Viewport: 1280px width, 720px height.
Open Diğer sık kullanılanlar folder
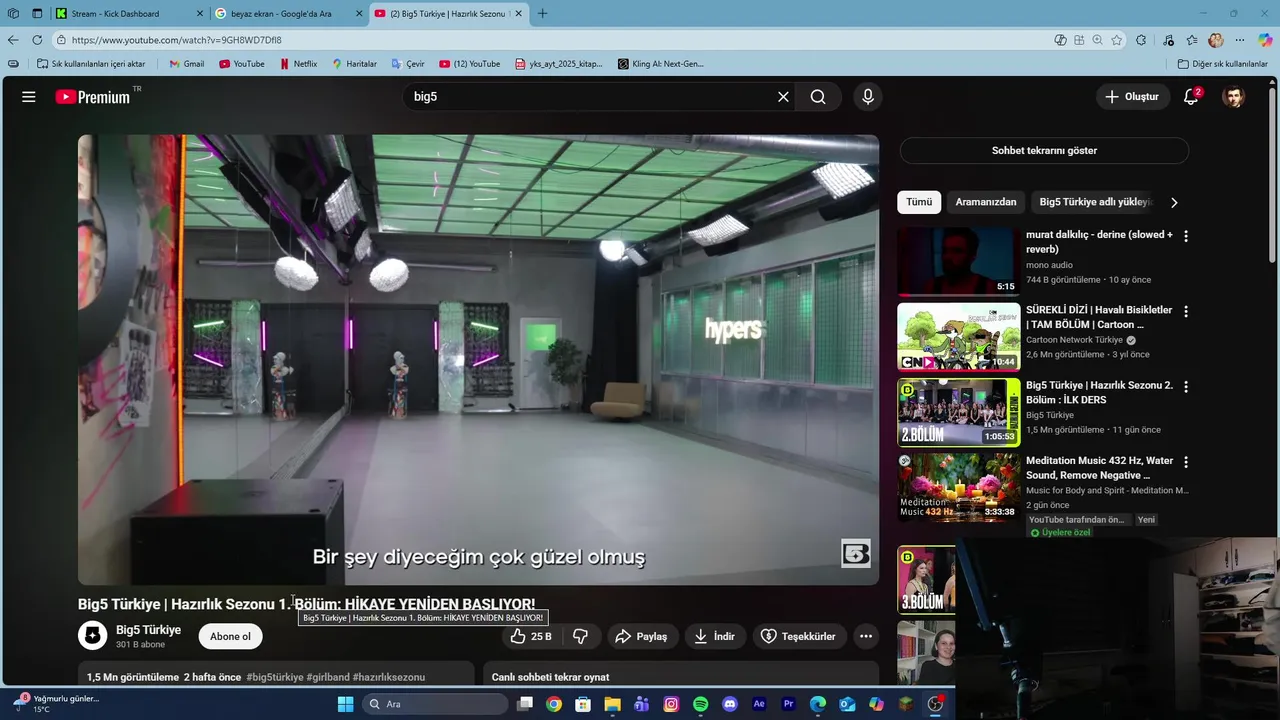1222,64
